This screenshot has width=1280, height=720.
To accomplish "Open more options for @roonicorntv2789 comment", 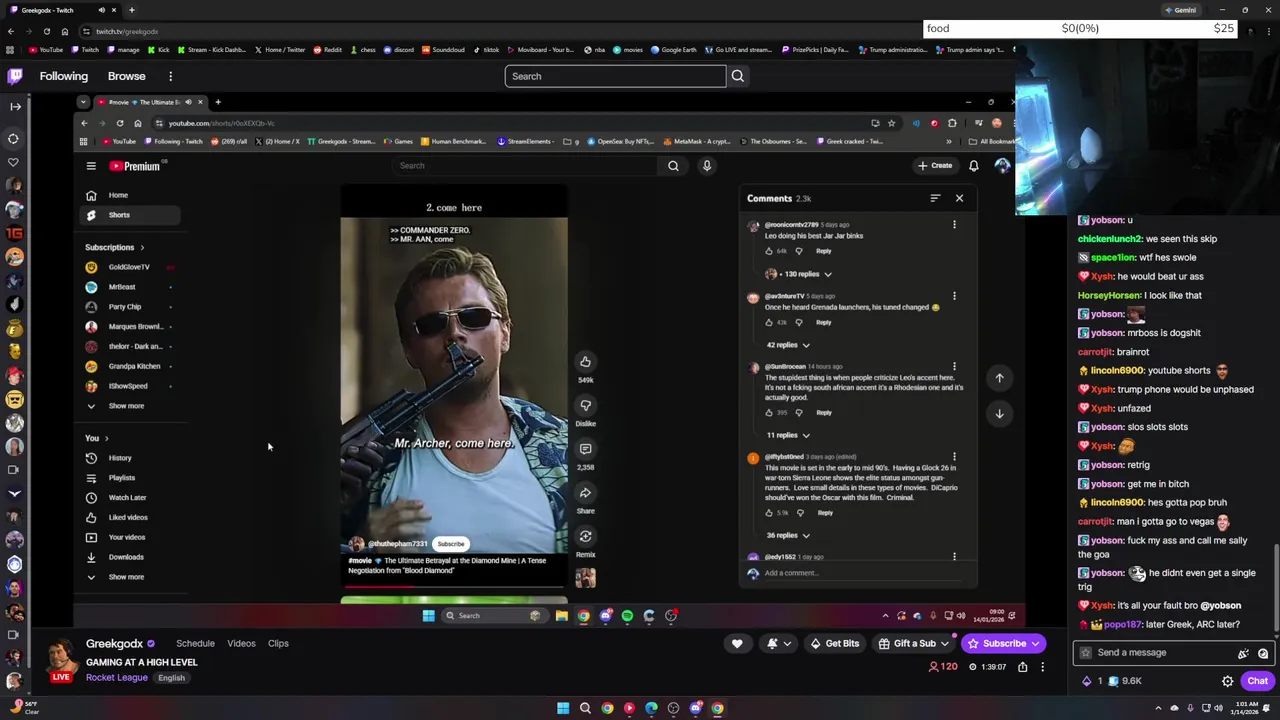I will tap(954, 225).
